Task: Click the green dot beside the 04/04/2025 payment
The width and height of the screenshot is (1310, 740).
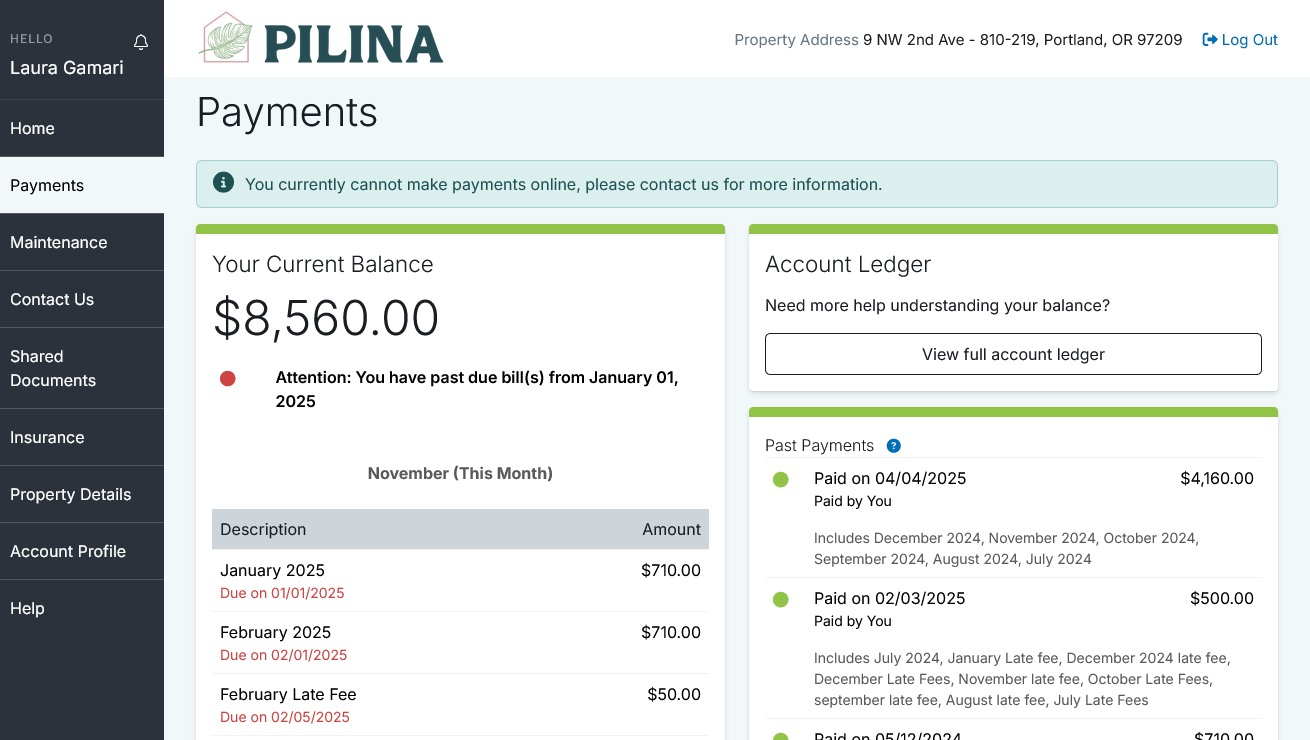Action: pos(781,480)
